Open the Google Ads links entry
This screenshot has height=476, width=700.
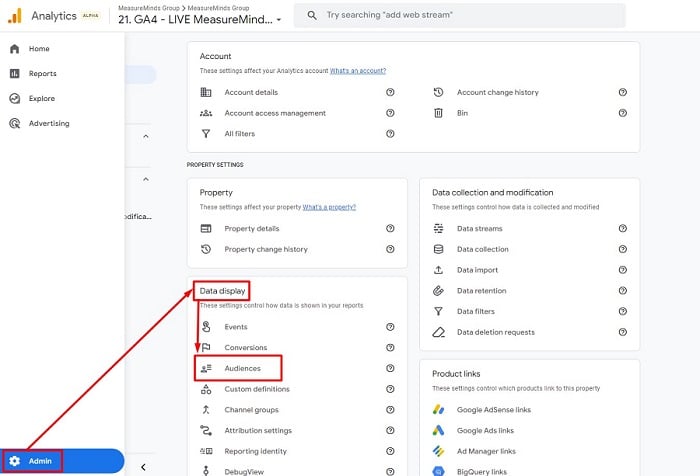[485, 430]
